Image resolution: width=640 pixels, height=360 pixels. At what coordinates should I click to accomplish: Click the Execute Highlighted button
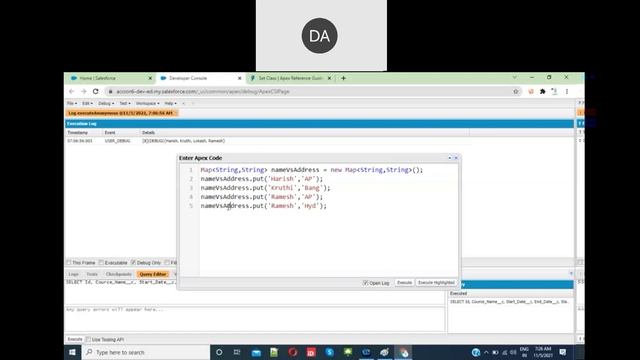point(436,282)
